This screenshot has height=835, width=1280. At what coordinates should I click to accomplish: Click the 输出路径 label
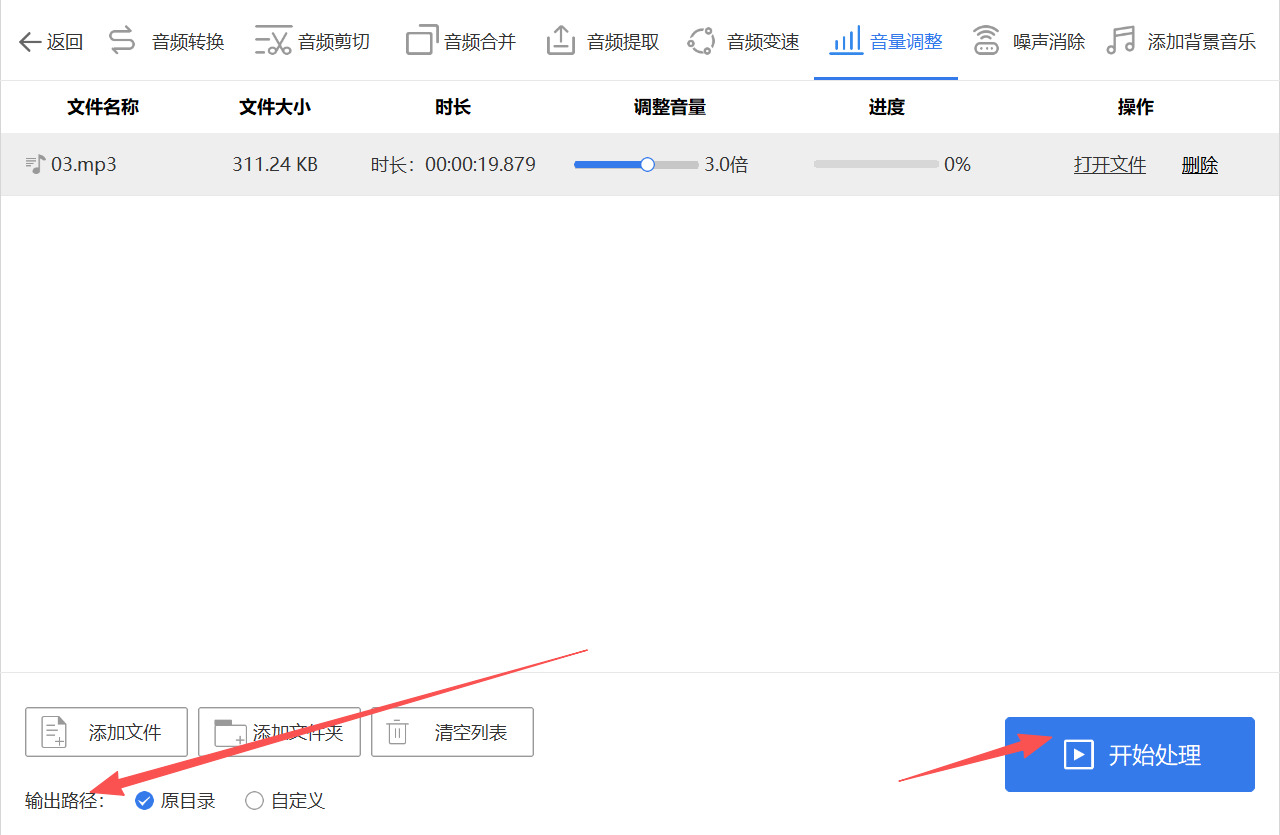coord(65,801)
